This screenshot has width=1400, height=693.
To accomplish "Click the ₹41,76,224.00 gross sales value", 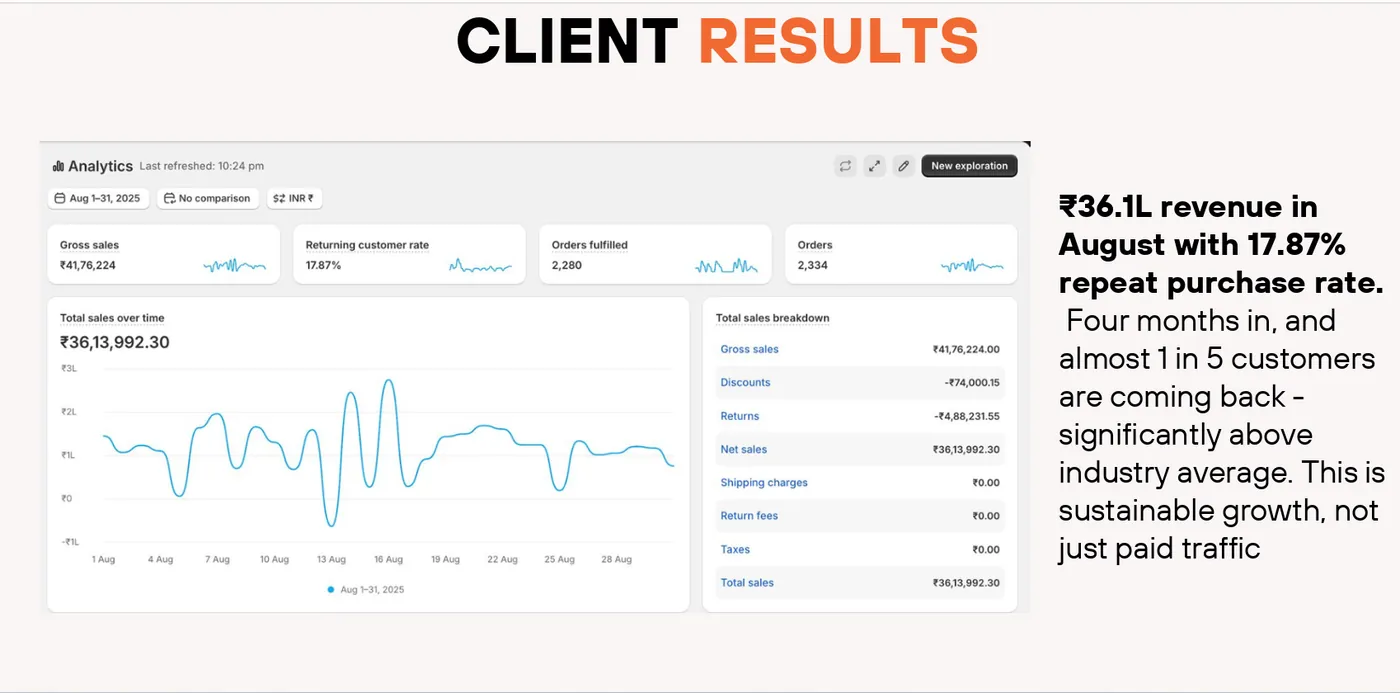I will 966,349.
